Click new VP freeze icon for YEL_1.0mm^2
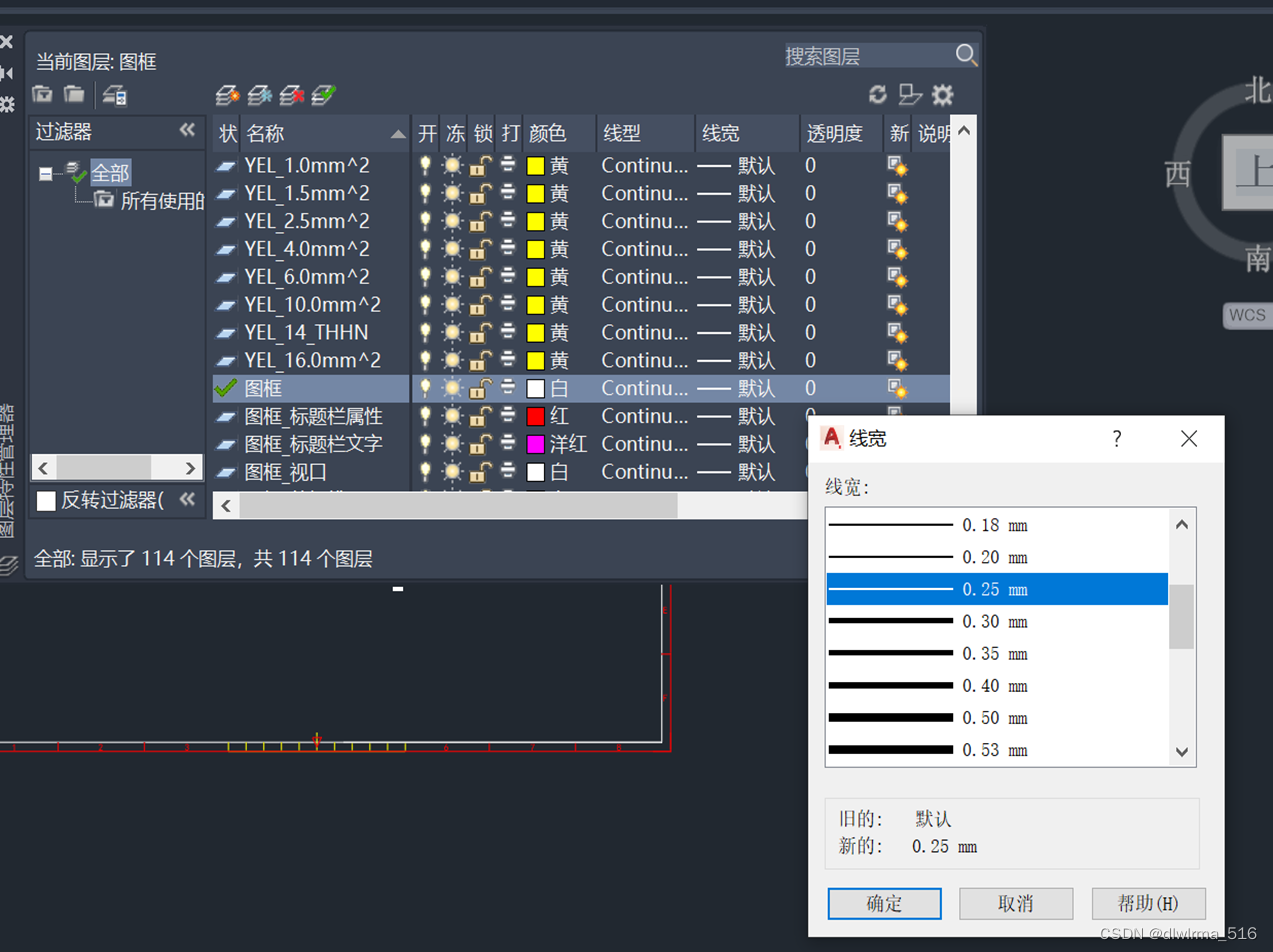 click(897, 166)
